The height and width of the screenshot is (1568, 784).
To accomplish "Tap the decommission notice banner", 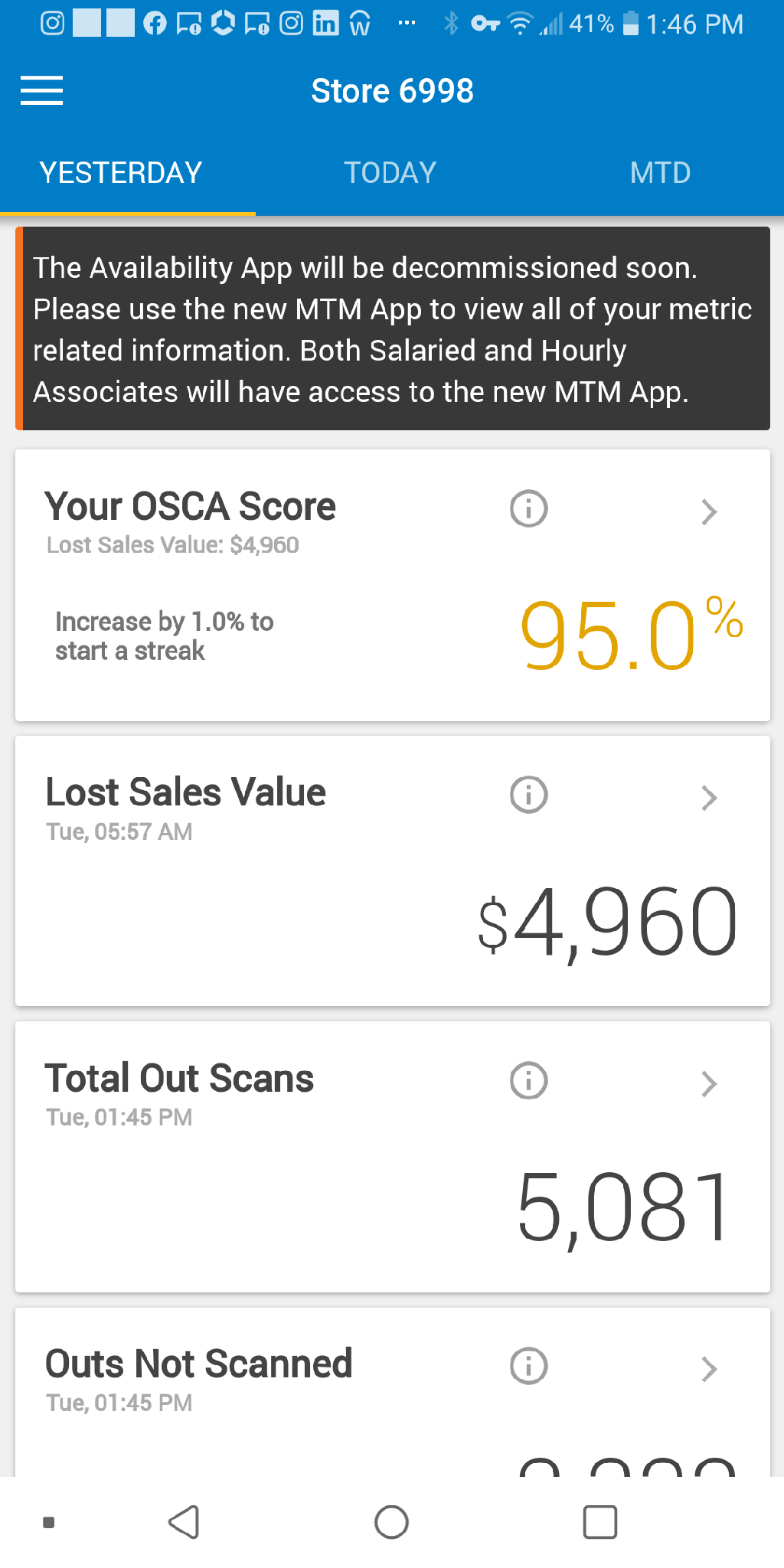I will coord(393,329).
